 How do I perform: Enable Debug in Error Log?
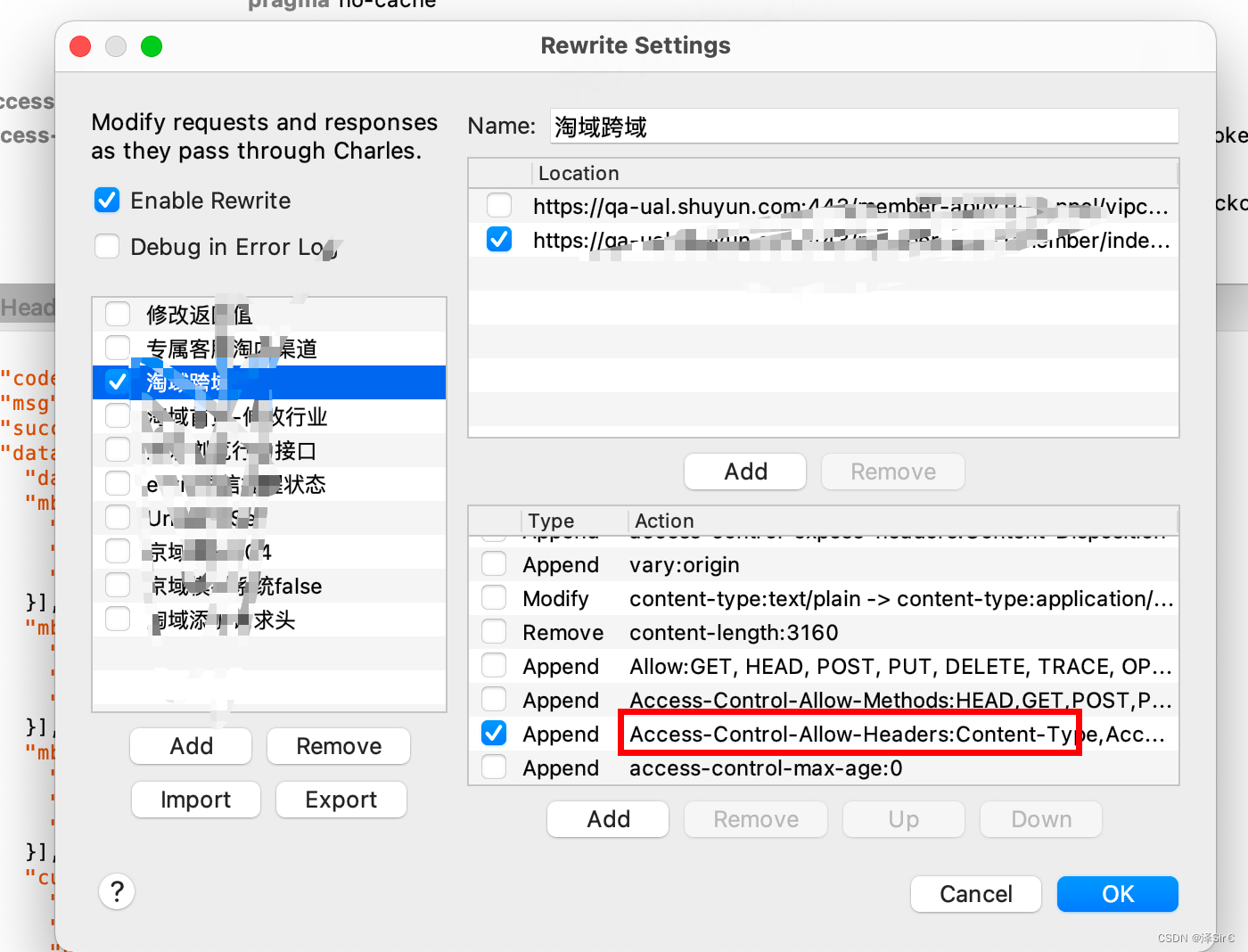coord(106,246)
